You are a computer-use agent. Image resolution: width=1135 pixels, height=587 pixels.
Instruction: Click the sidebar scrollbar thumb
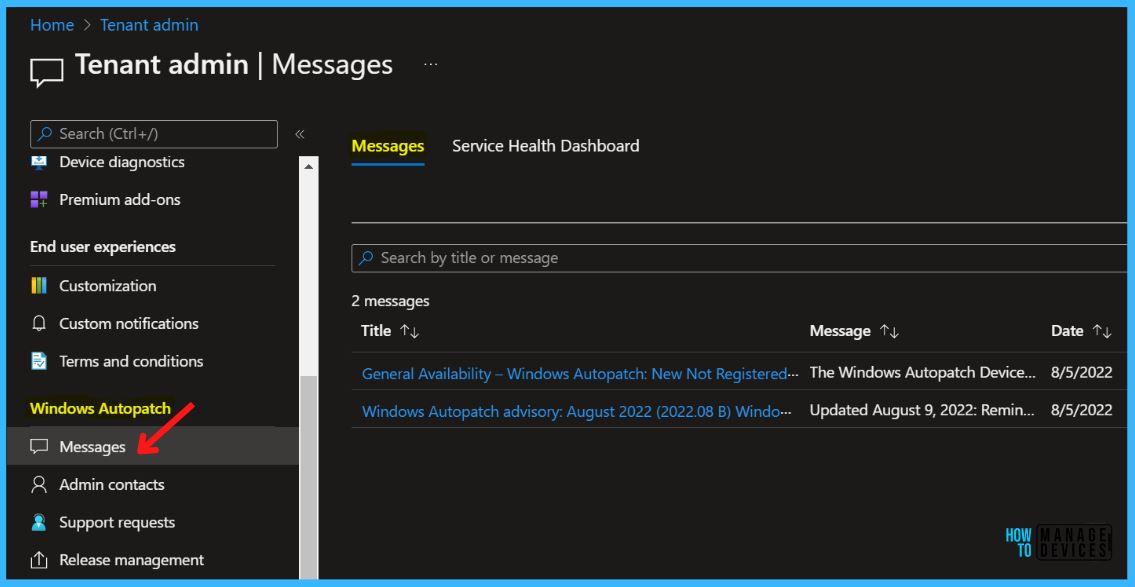[308, 478]
